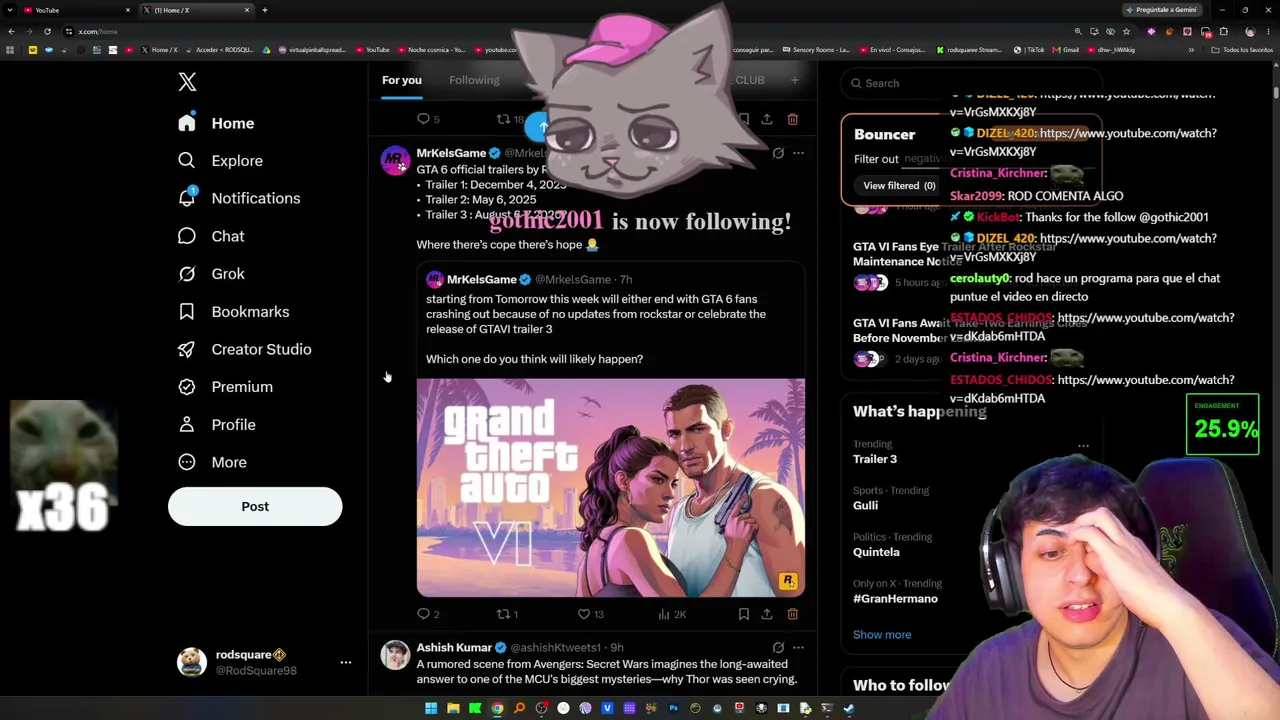Close the Home / X browser tab
This screenshot has width=1280, height=720.
point(247,10)
